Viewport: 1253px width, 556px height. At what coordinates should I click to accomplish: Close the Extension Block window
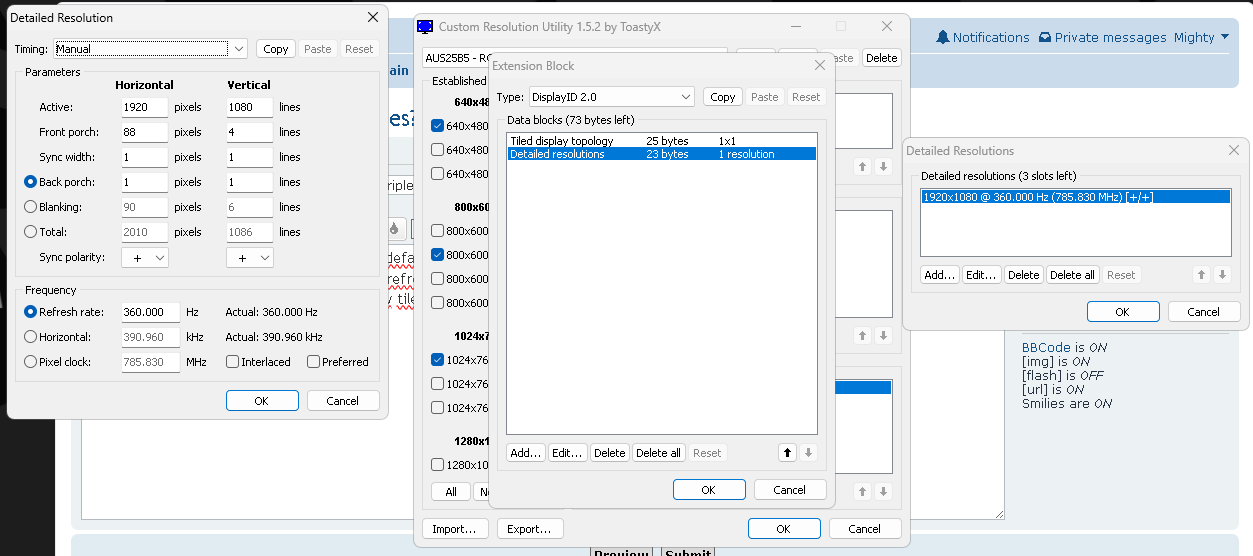click(820, 65)
